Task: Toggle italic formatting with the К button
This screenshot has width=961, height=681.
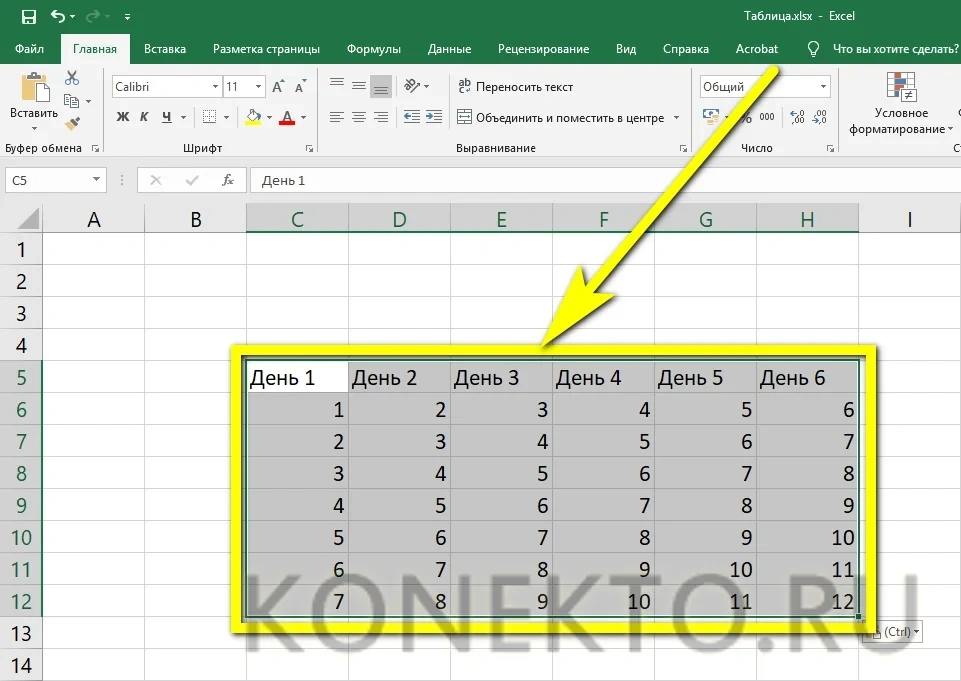Action: click(x=145, y=117)
